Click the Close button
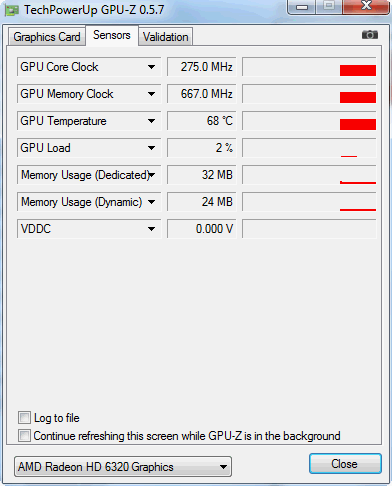Screen dimensions: 392x486 (x=345, y=464)
